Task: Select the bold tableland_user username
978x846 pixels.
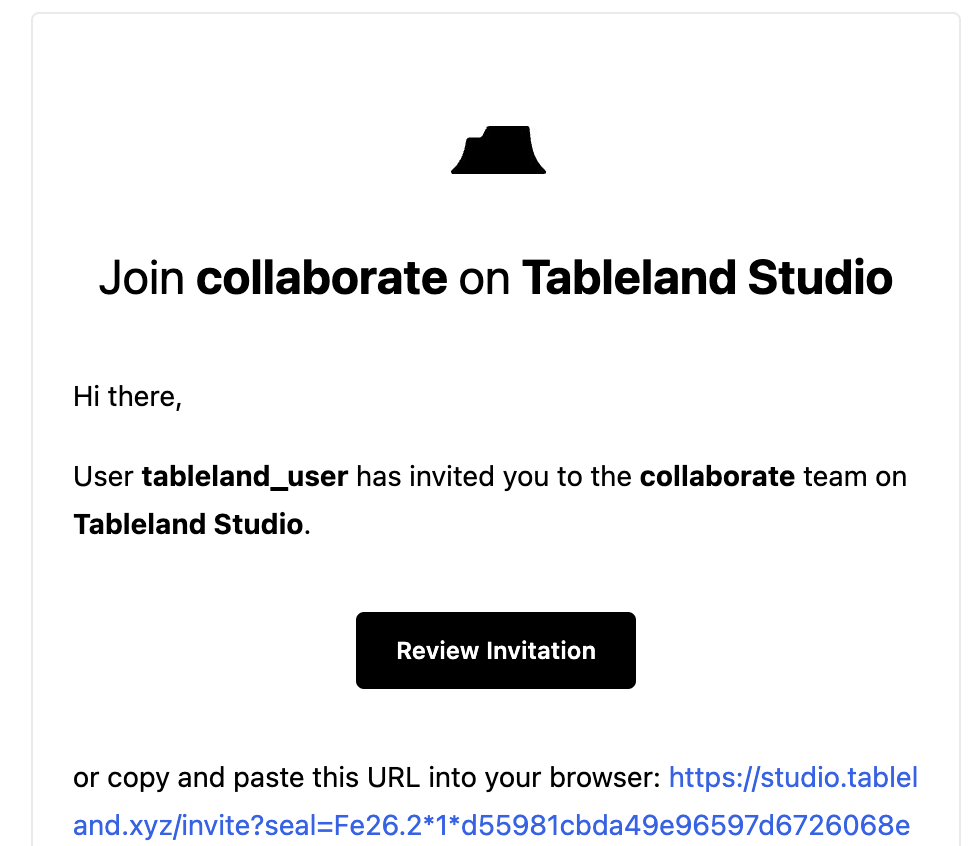Action: click(x=244, y=476)
